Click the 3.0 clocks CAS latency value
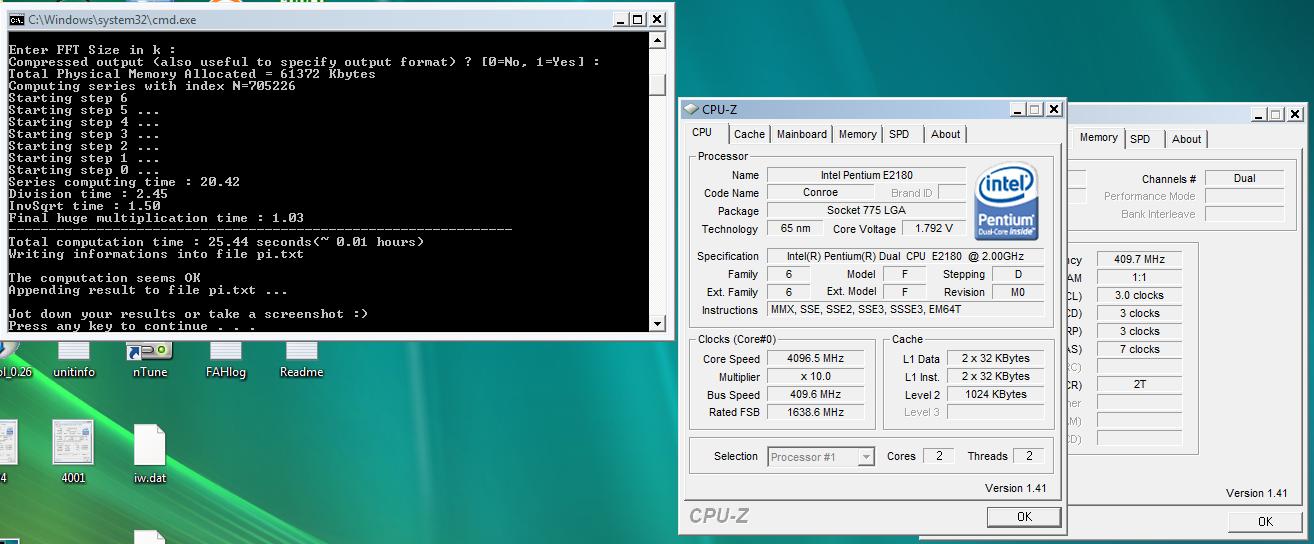The width and height of the screenshot is (1314, 544). (x=1138, y=295)
